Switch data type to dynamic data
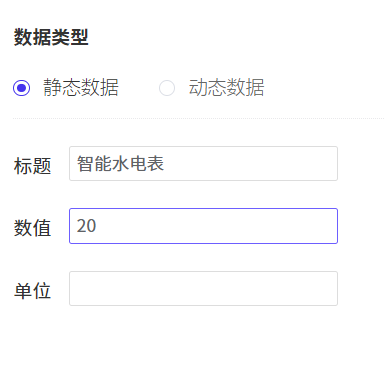384x370 pixels. [x=167, y=88]
